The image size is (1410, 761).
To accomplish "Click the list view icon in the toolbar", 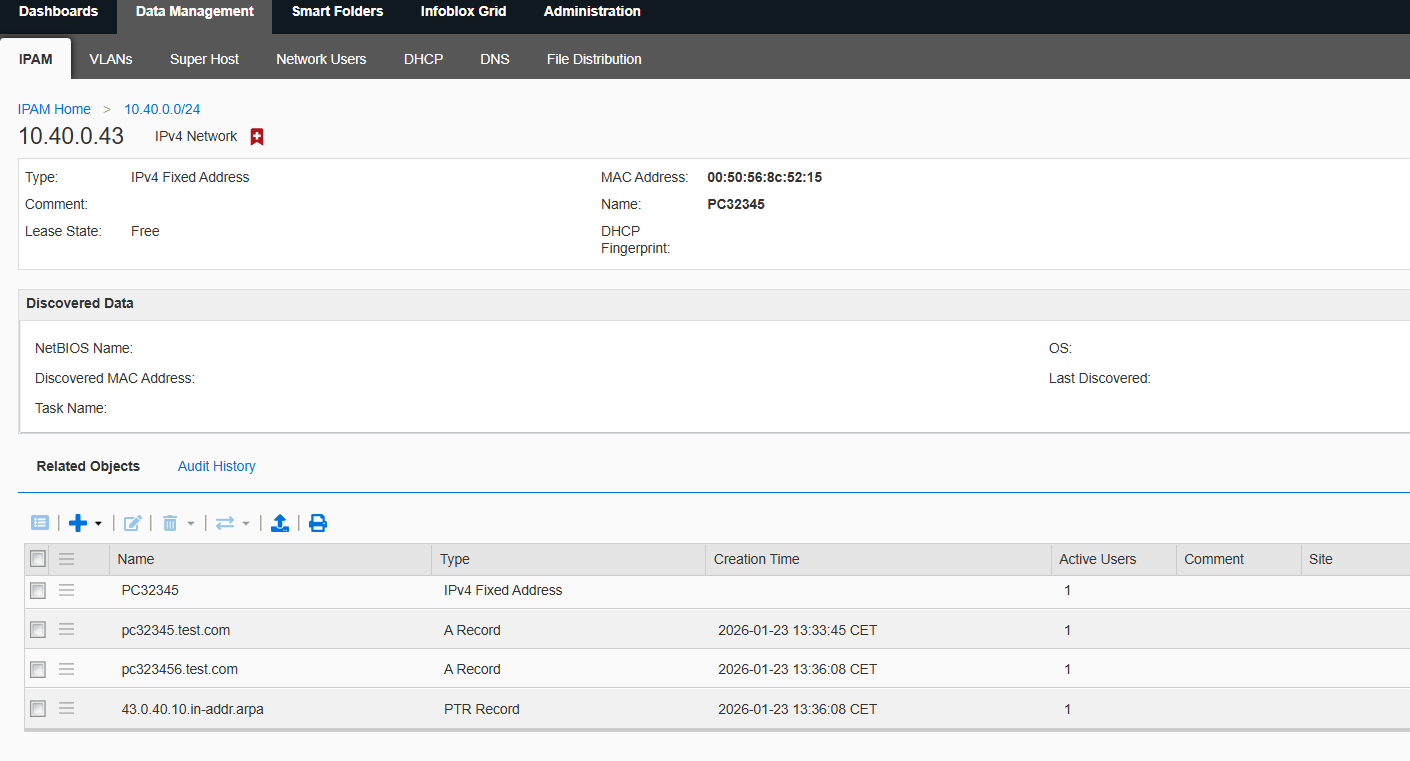I will [x=40, y=523].
